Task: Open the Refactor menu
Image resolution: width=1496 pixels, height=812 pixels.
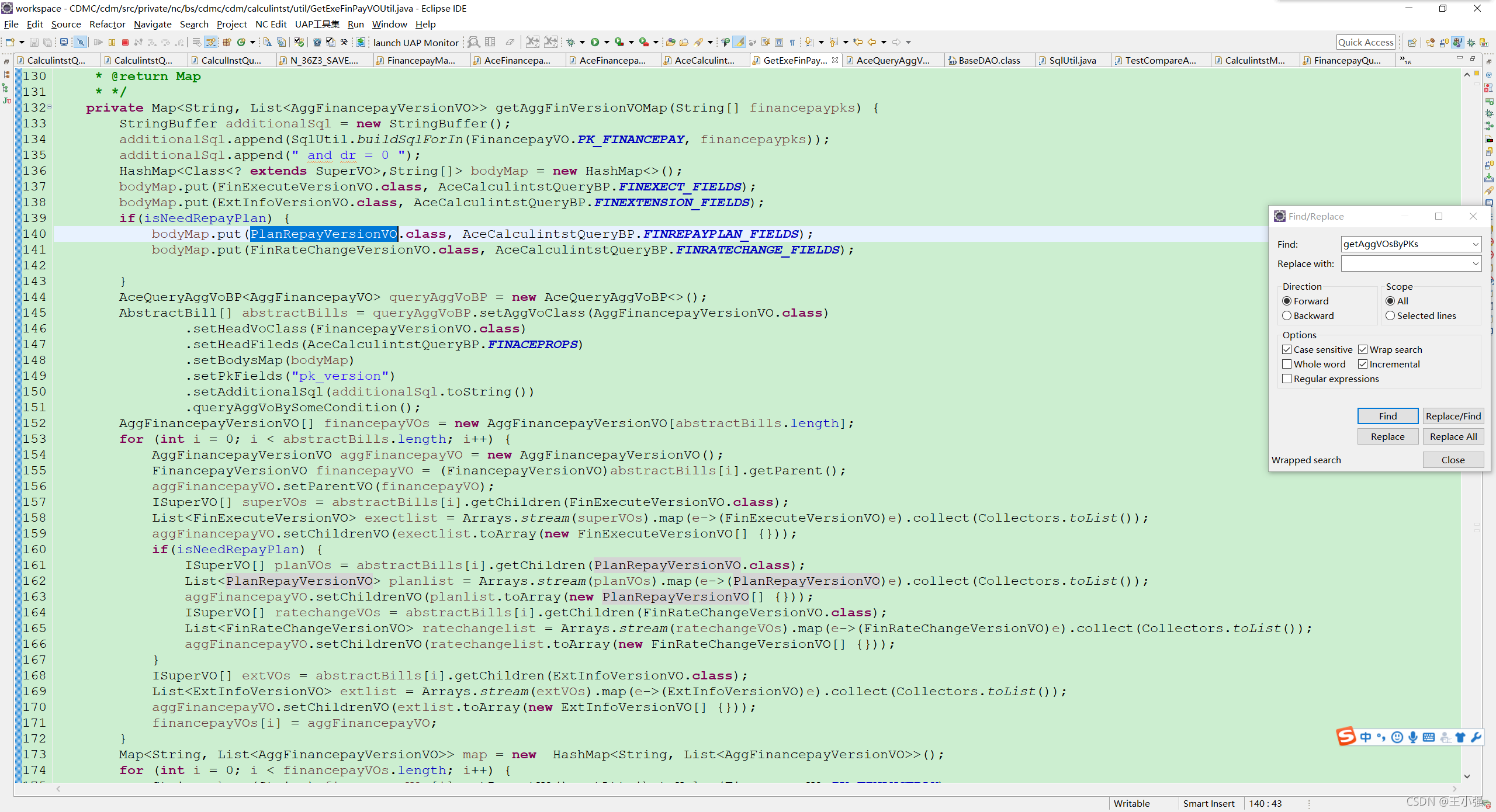Action: tap(107, 24)
